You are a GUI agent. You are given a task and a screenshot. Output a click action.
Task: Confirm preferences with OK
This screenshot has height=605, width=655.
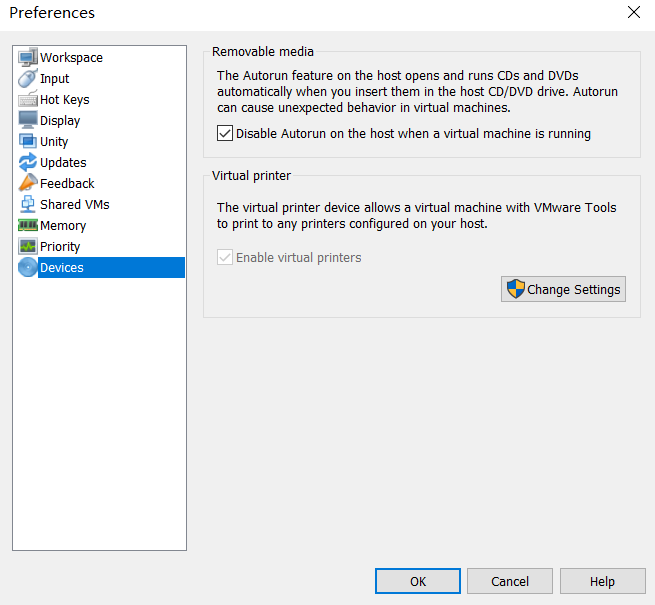[418, 581]
